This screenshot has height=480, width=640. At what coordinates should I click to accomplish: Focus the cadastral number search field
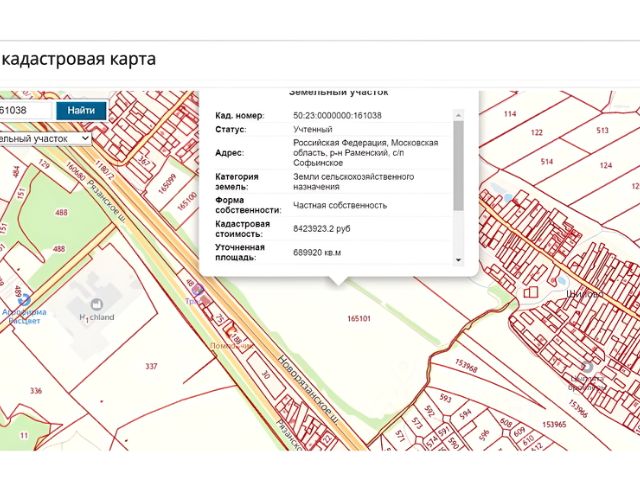(x=25, y=110)
